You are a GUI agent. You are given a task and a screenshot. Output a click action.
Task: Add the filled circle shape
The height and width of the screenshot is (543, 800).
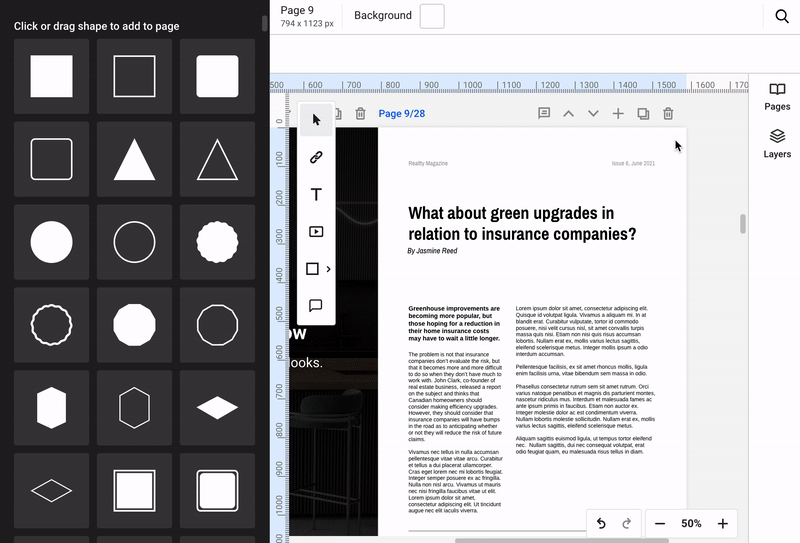pos(52,242)
